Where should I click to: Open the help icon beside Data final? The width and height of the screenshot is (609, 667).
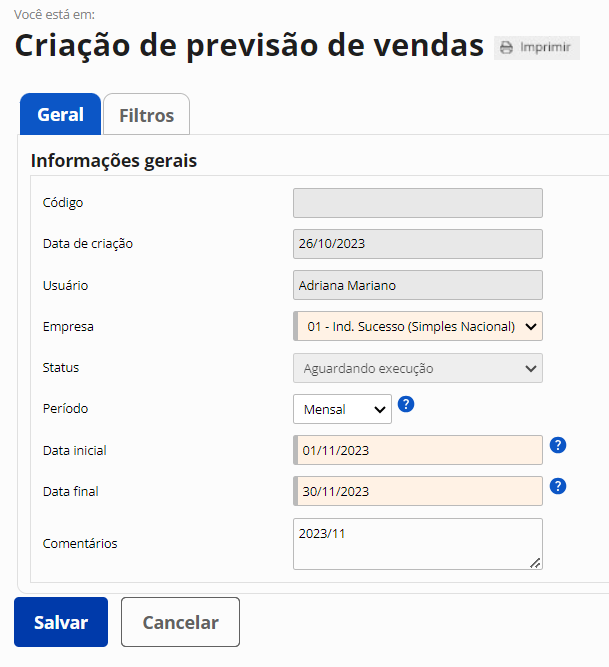click(x=558, y=486)
